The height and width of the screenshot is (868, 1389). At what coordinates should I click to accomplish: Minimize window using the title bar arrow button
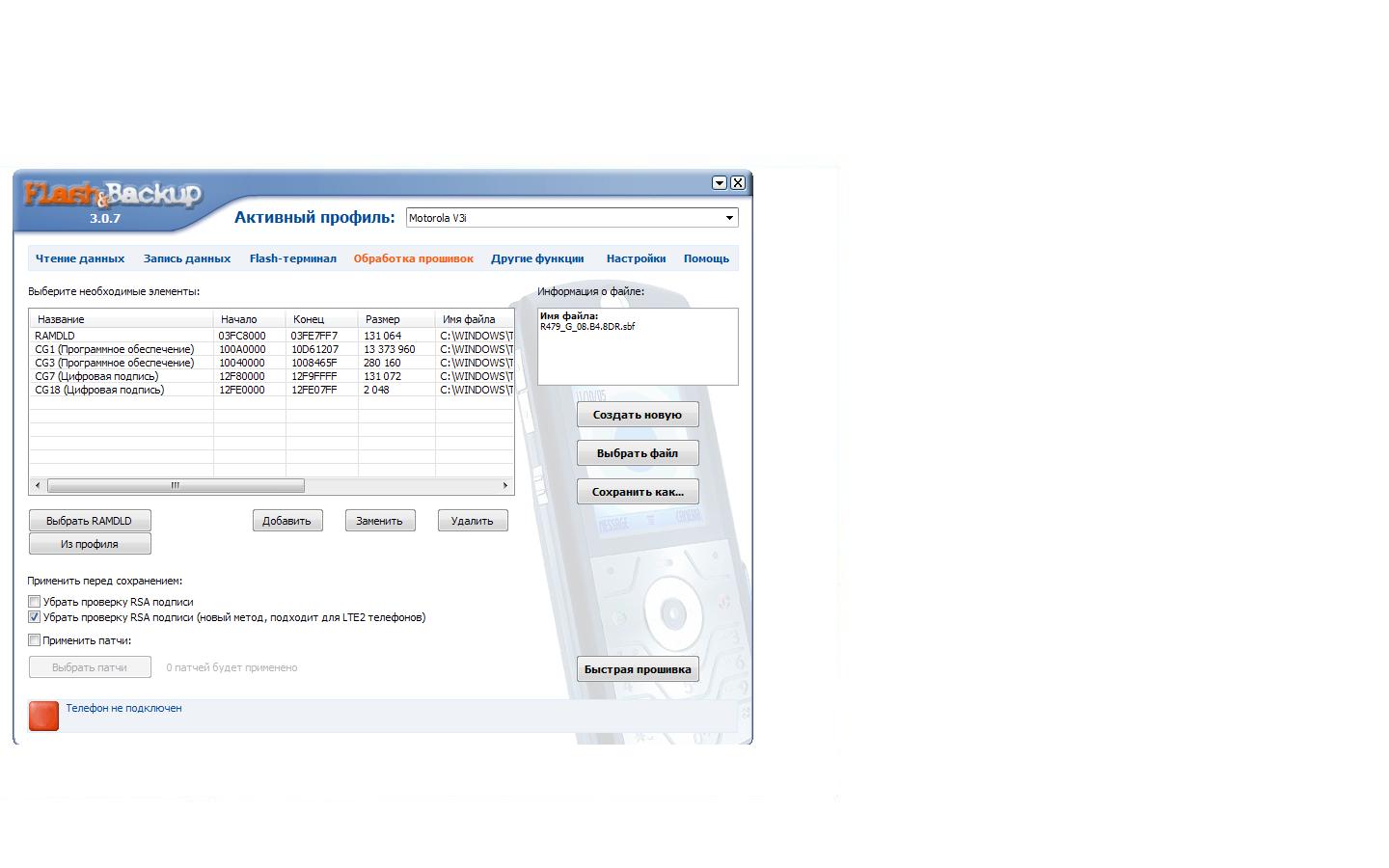[720, 182]
